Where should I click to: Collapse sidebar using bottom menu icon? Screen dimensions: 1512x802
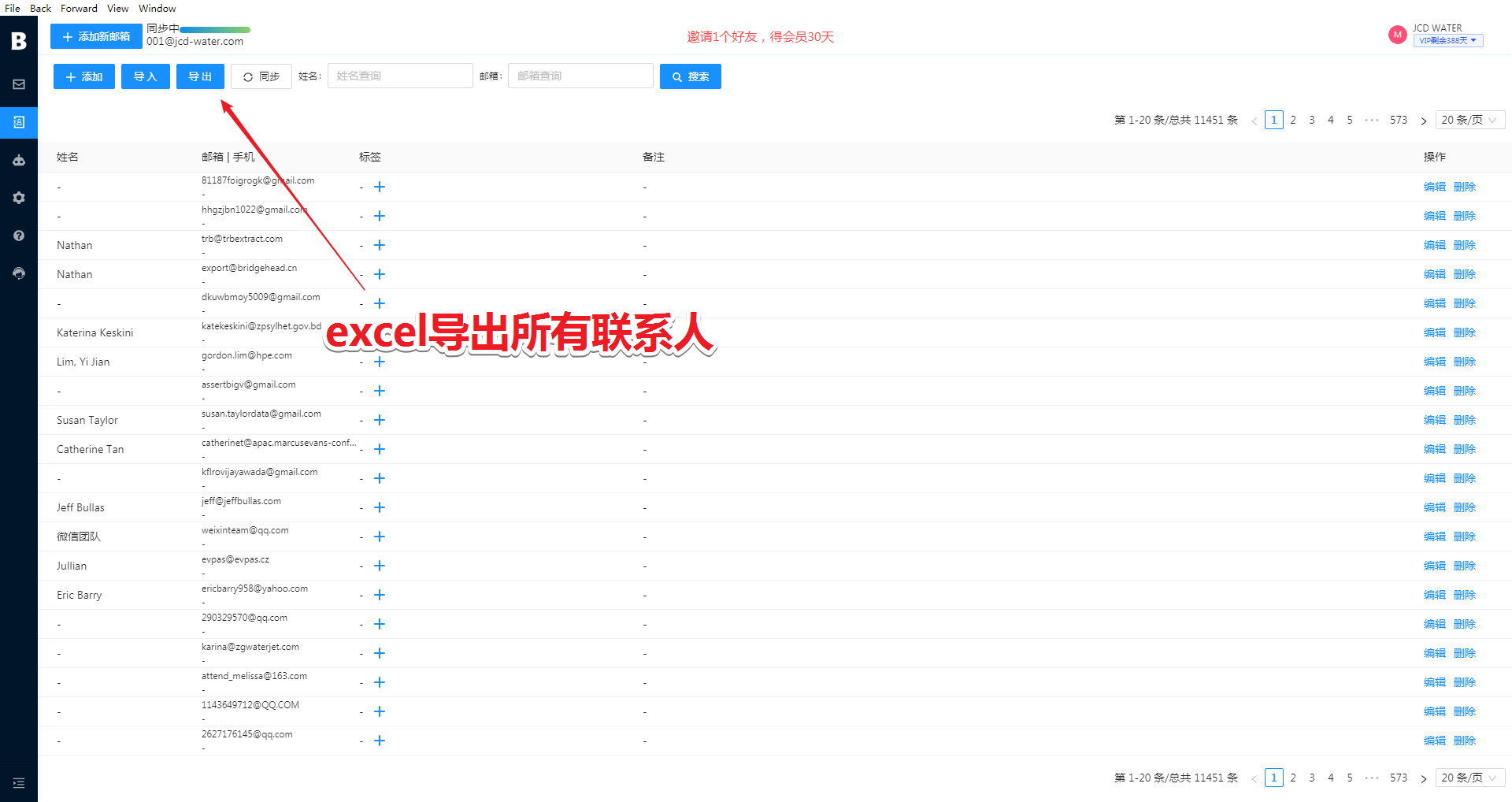pos(19,783)
